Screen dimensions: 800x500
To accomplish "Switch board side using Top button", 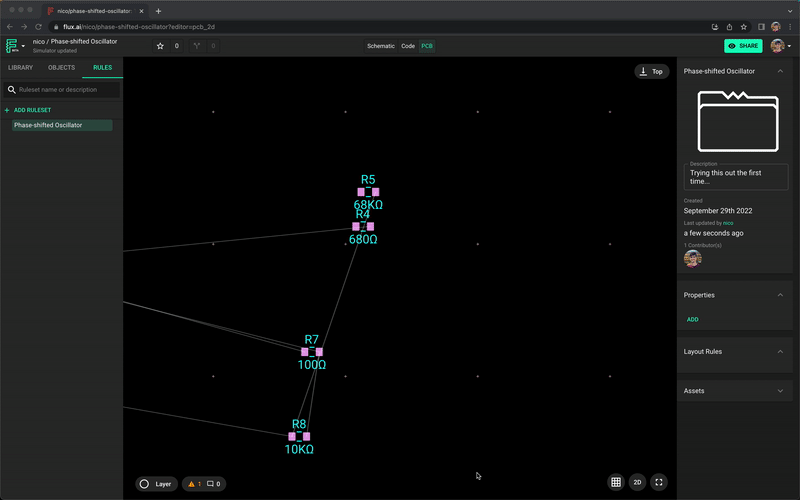I will tap(652, 72).
